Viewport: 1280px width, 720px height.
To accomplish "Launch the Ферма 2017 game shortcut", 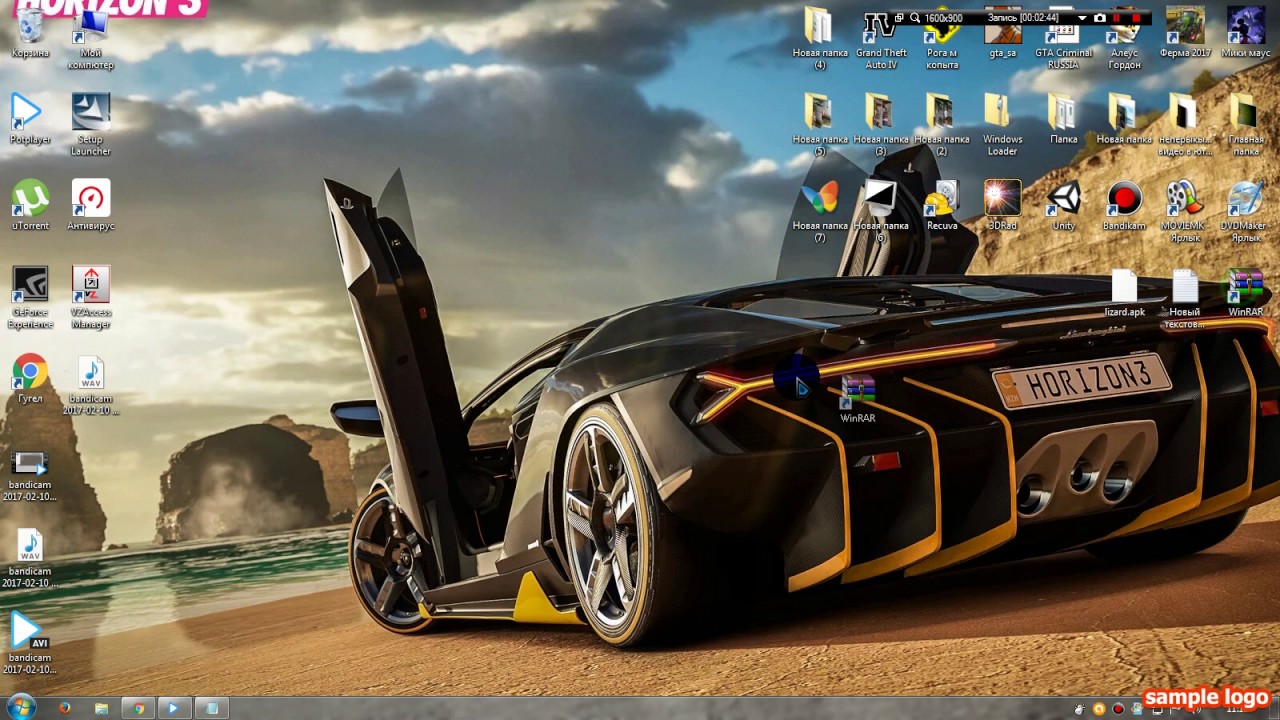I will 1186,33.
